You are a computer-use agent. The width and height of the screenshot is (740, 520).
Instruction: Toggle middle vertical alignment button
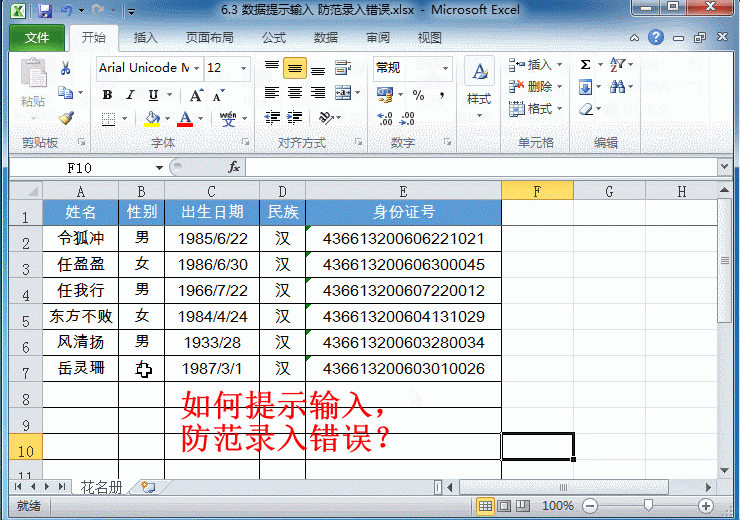[x=294, y=68]
